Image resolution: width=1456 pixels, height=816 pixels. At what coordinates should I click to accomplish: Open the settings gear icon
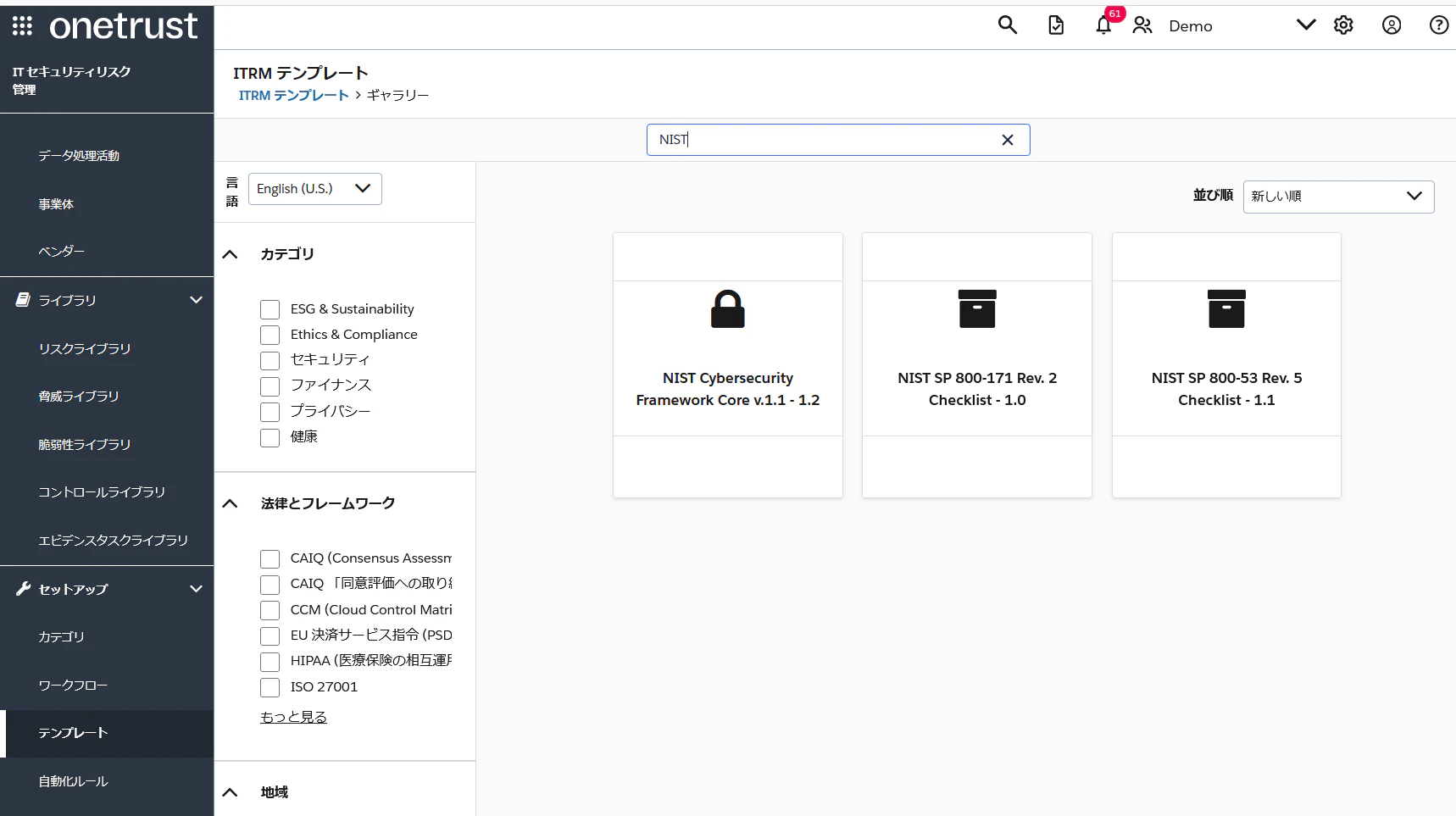[x=1343, y=25]
